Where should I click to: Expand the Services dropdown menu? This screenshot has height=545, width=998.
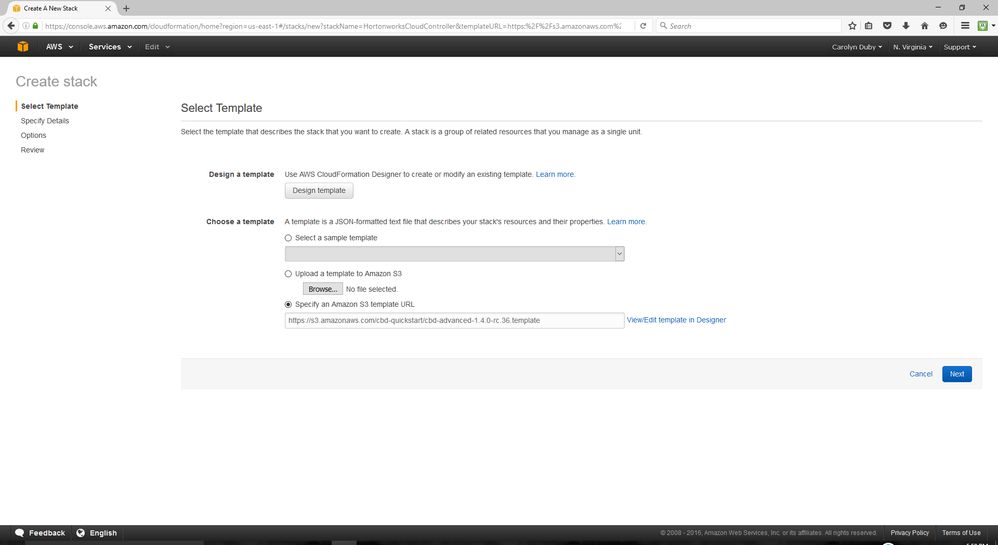coord(110,46)
